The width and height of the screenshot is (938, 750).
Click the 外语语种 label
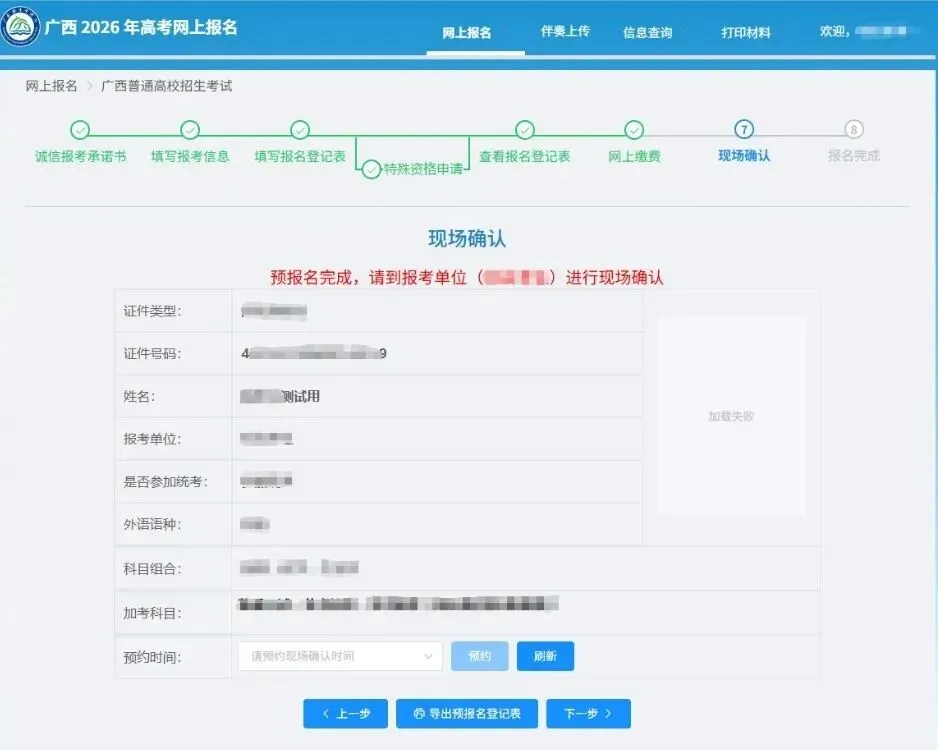click(x=152, y=525)
